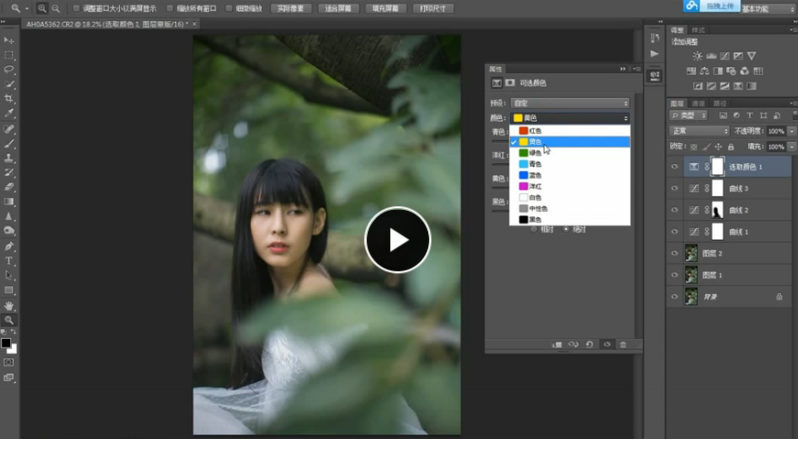
Task: Open the workspace 基本功能 dropdown
Action: 768,9
